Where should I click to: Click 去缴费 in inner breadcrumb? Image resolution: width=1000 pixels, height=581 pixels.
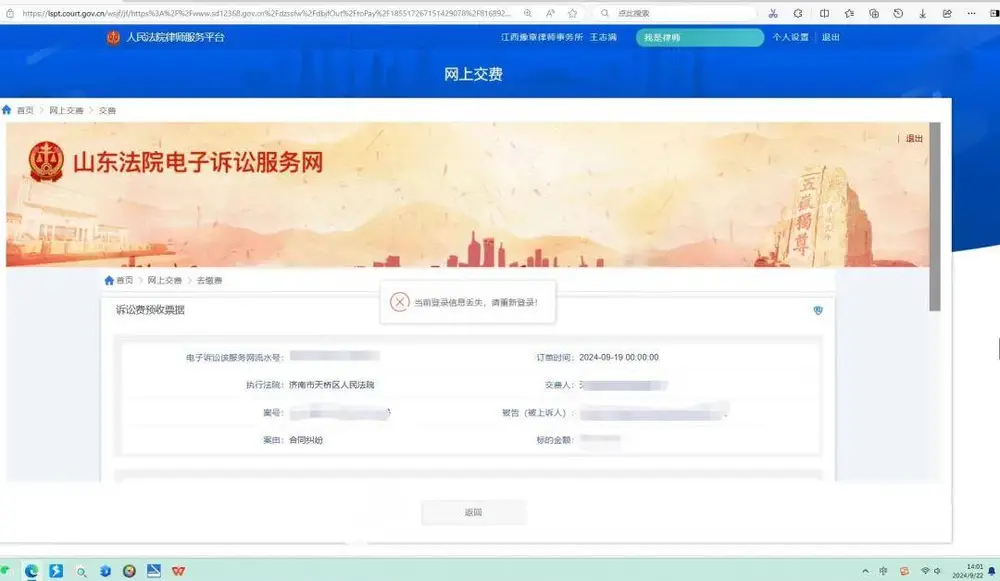click(x=209, y=280)
